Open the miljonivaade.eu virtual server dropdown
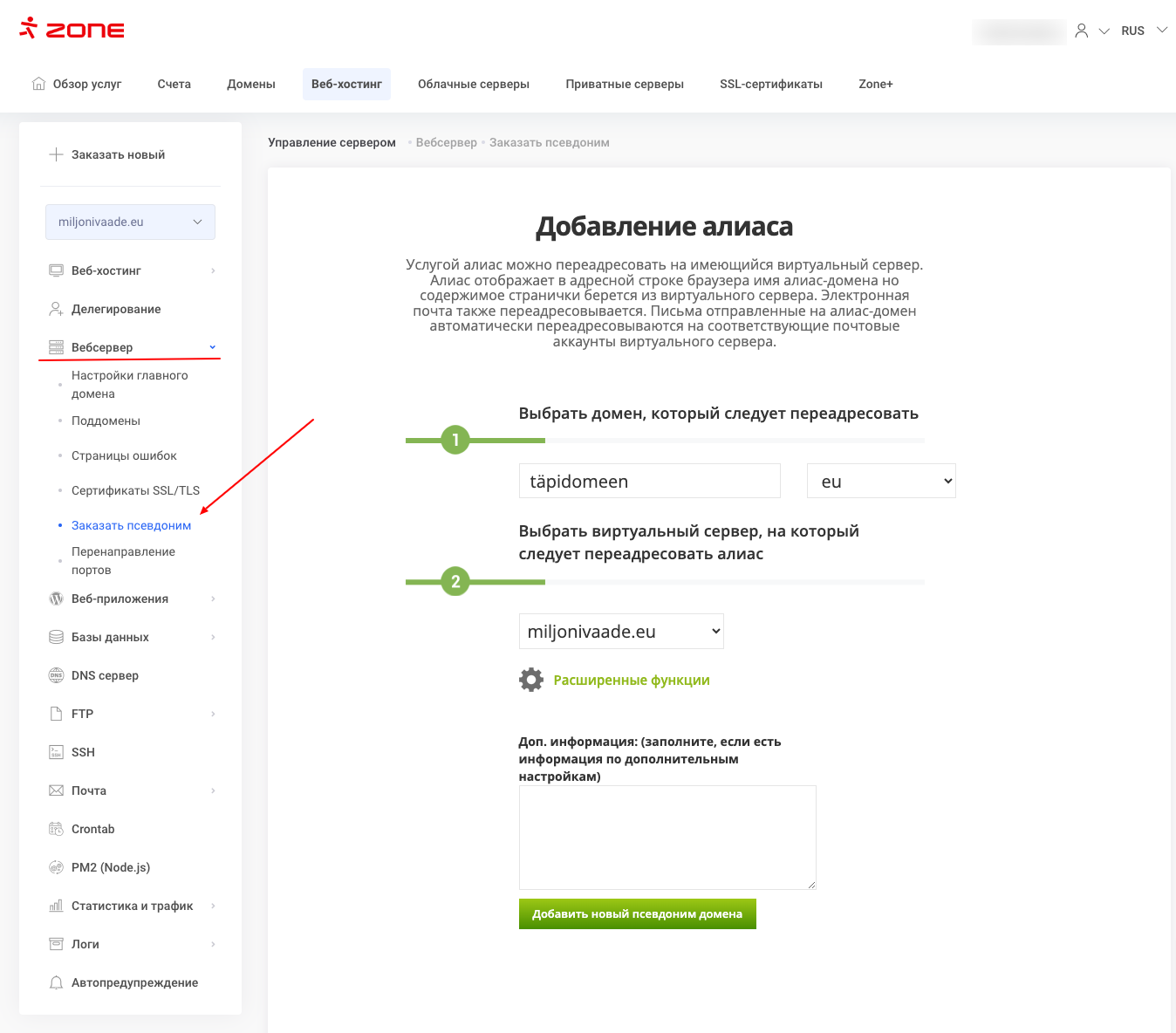This screenshot has height=1033, width=1176. coord(621,632)
